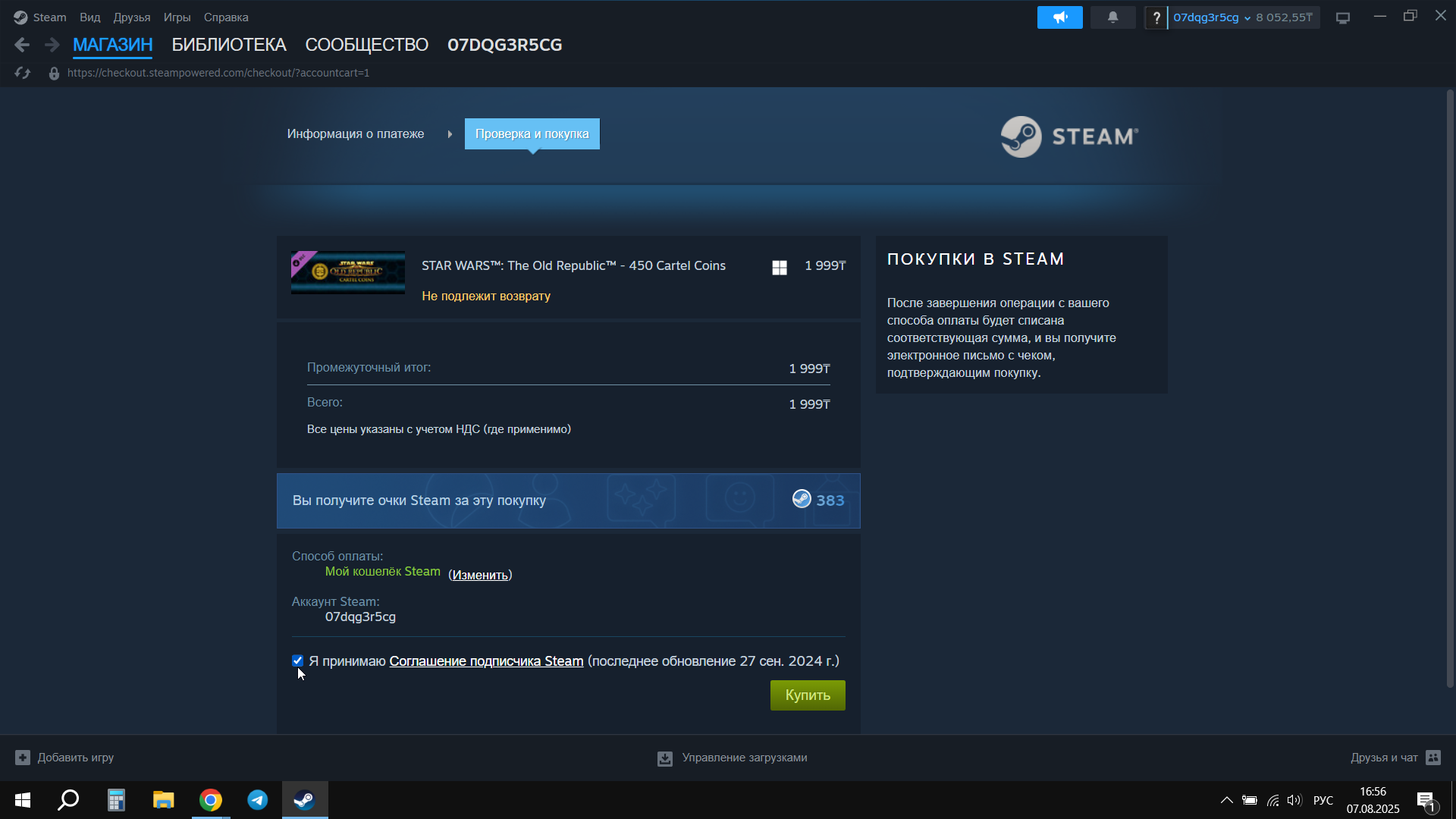Click the page vertical scrollbar
This screenshot has width=1456, height=819.
(x=1450, y=389)
